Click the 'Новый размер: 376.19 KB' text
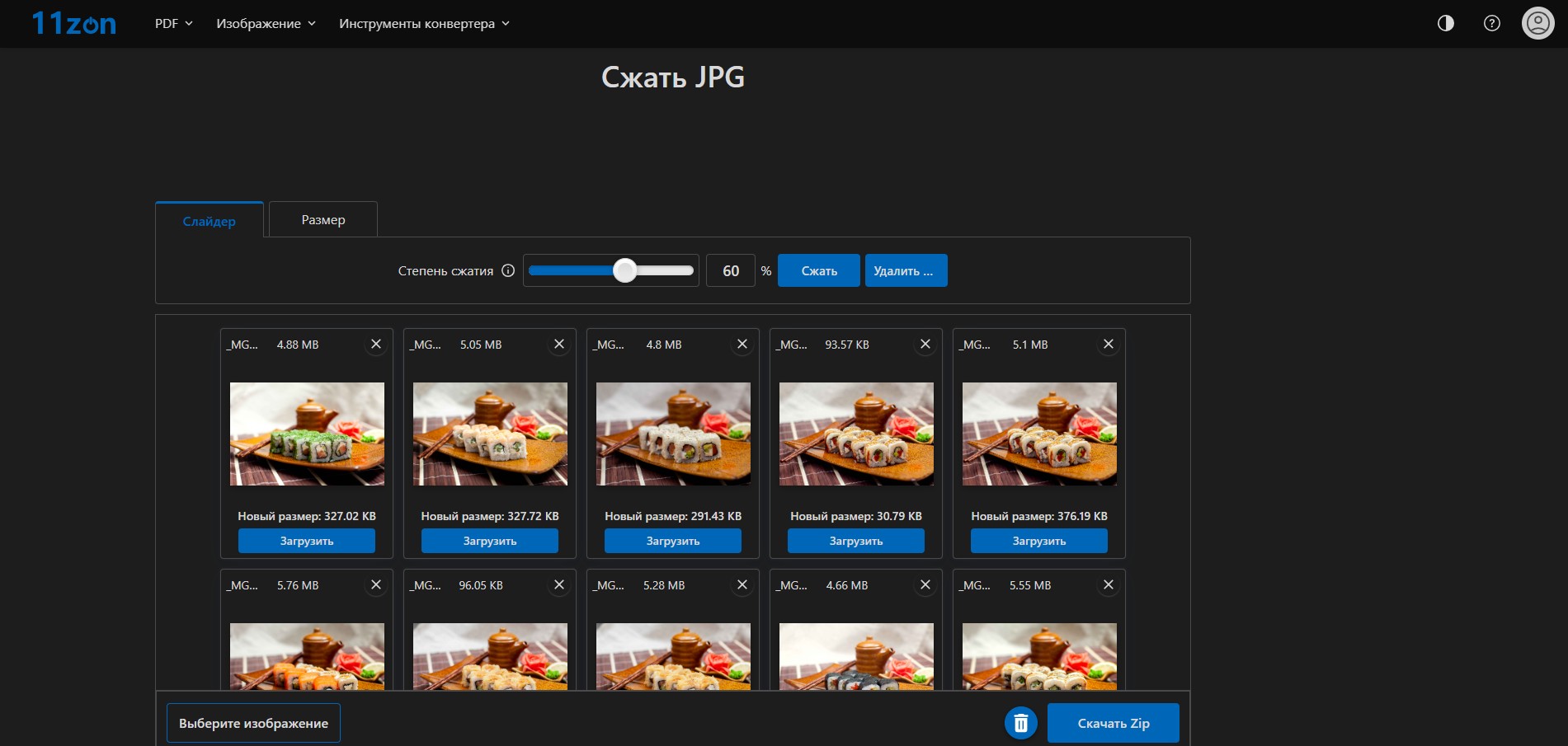The width and height of the screenshot is (1568, 746). click(x=1039, y=516)
